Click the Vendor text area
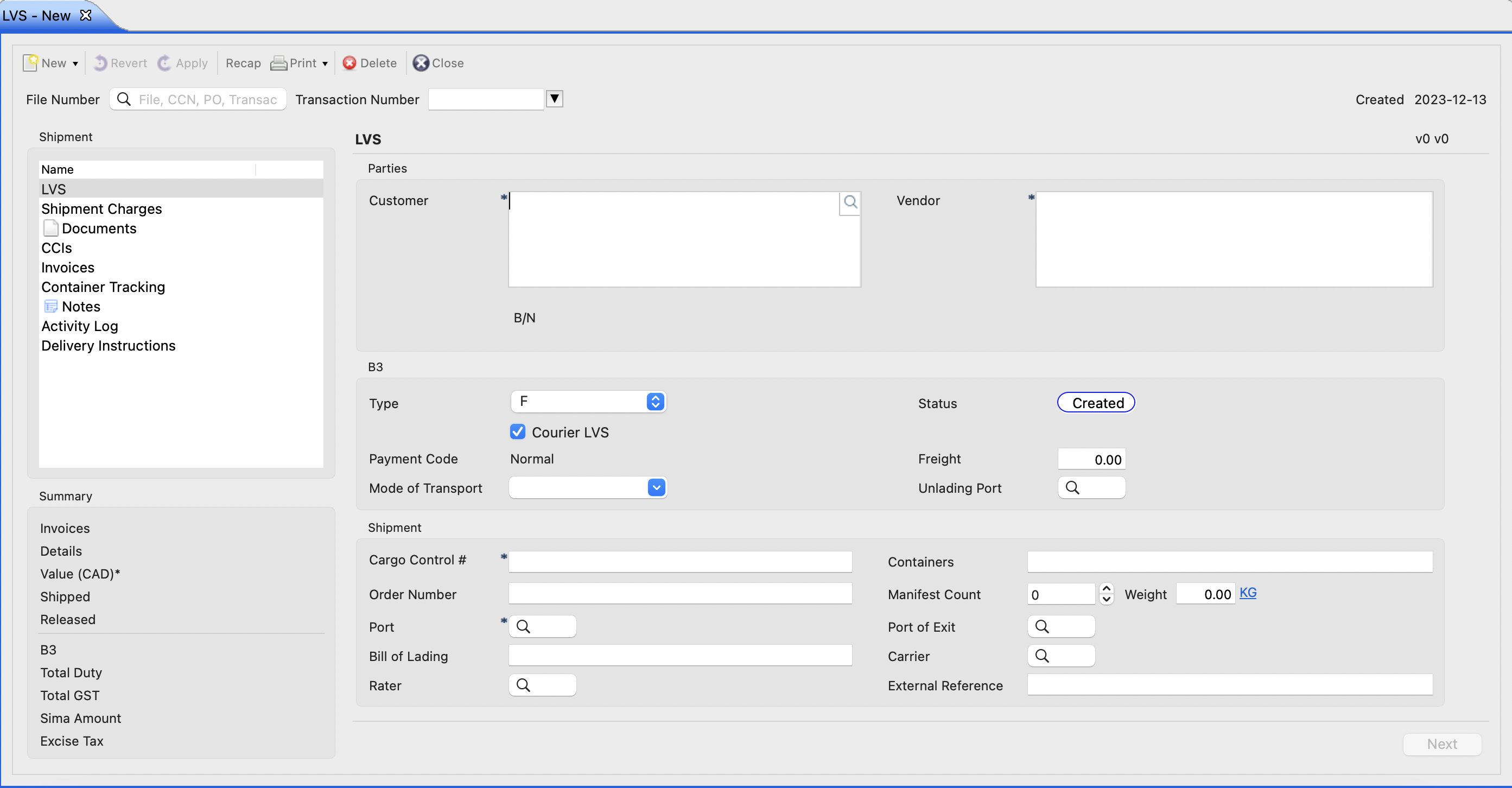1512x788 pixels. pos(1234,239)
